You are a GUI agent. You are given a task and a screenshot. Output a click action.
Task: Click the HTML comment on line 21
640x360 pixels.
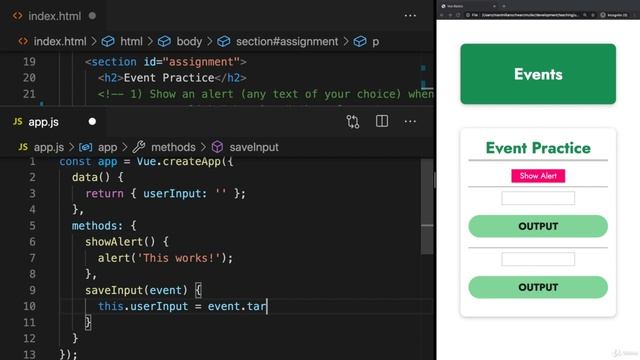(266, 94)
